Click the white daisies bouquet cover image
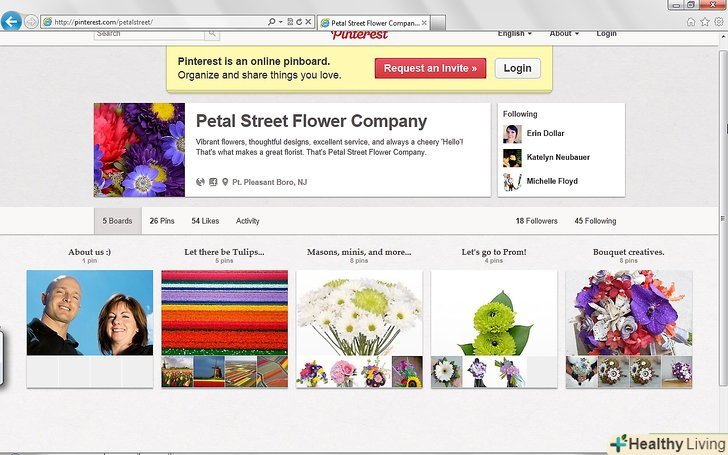The height and width of the screenshot is (455, 728). point(359,313)
